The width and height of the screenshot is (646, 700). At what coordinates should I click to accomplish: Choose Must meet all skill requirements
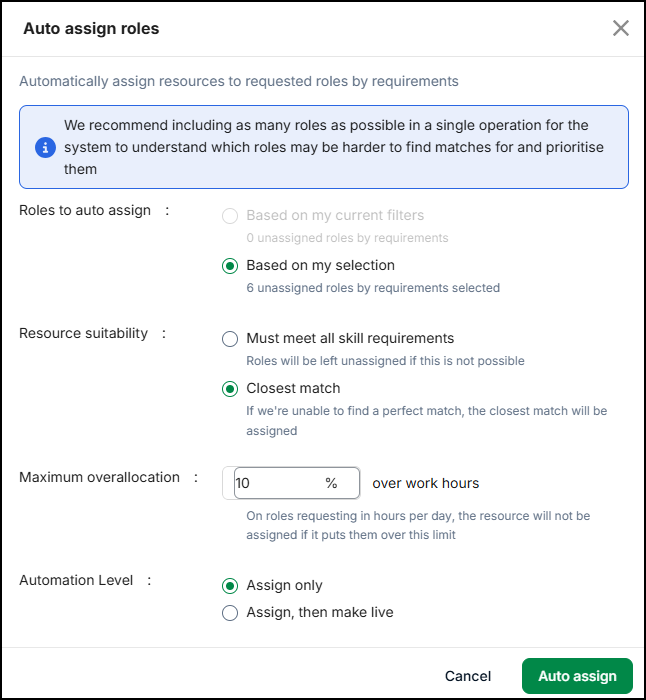click(x=230, y=339)
